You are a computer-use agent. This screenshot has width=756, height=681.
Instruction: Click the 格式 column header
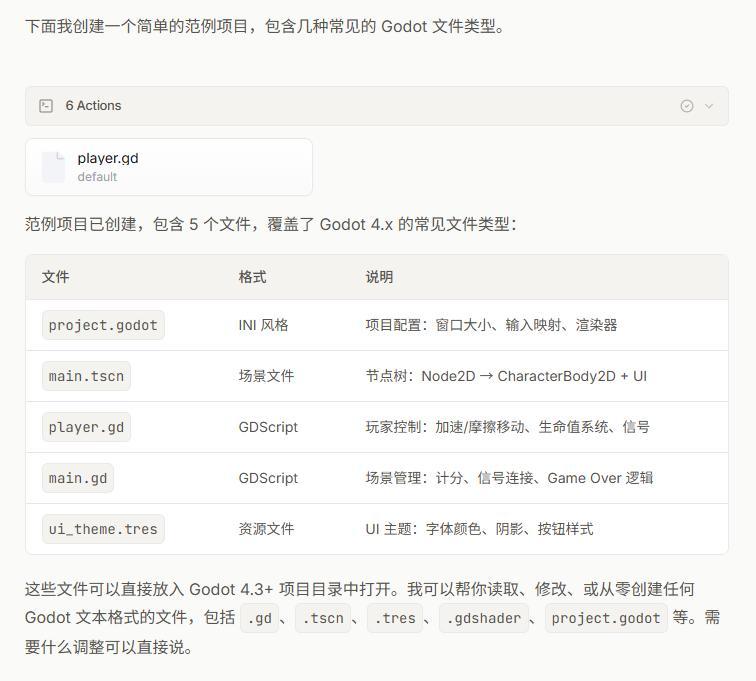click(x=252, y=277)
